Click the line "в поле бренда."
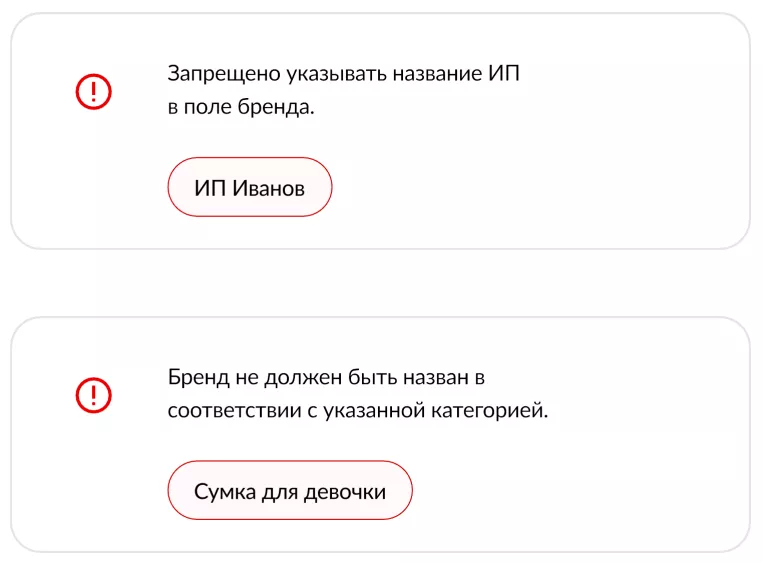Image resolution: width=763 pixels, height=563 pixels. click(x=241, y=107)
